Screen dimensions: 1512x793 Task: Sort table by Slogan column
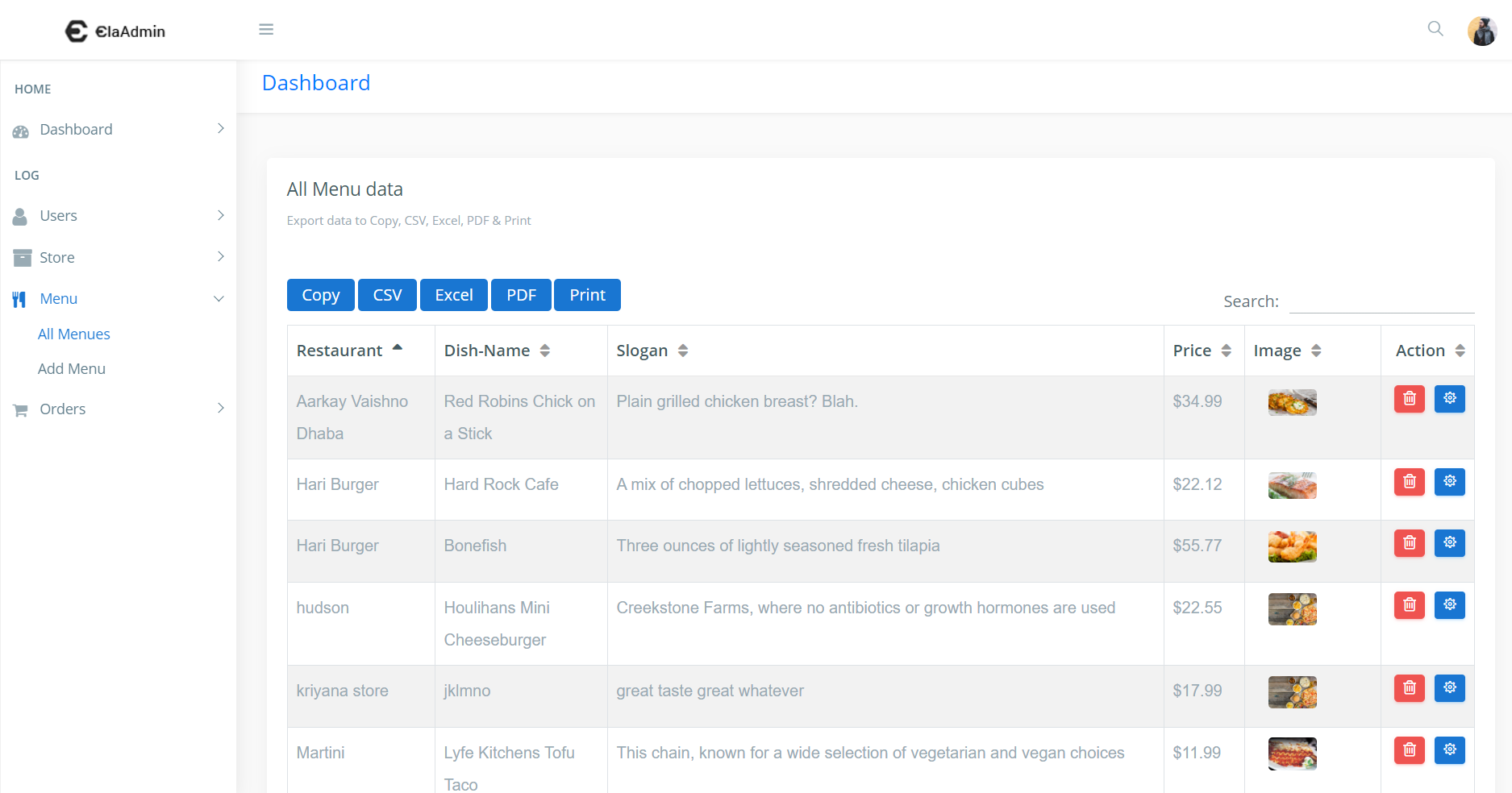pyautogui.click(x=885, y=351)
